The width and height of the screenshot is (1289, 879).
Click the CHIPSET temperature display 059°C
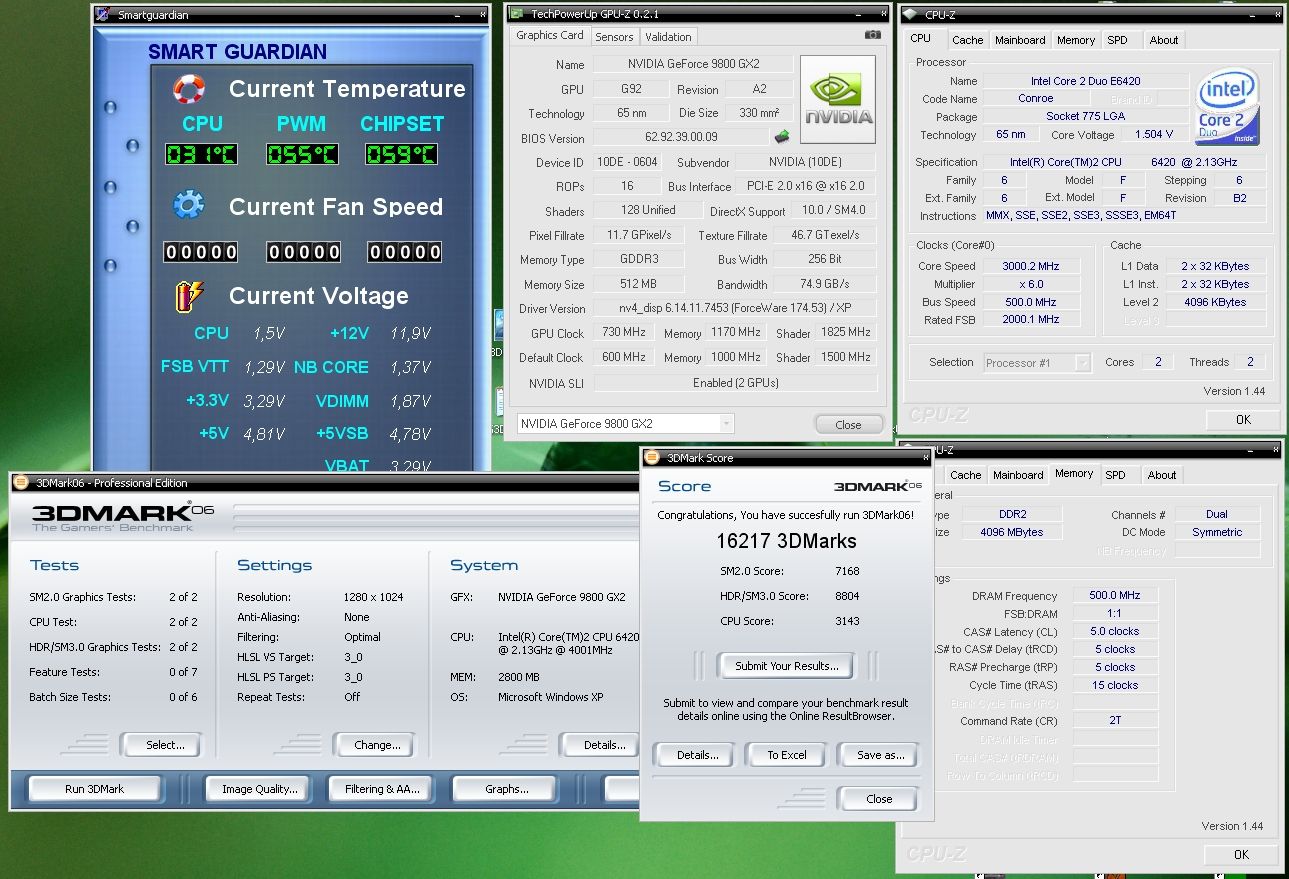402,155
